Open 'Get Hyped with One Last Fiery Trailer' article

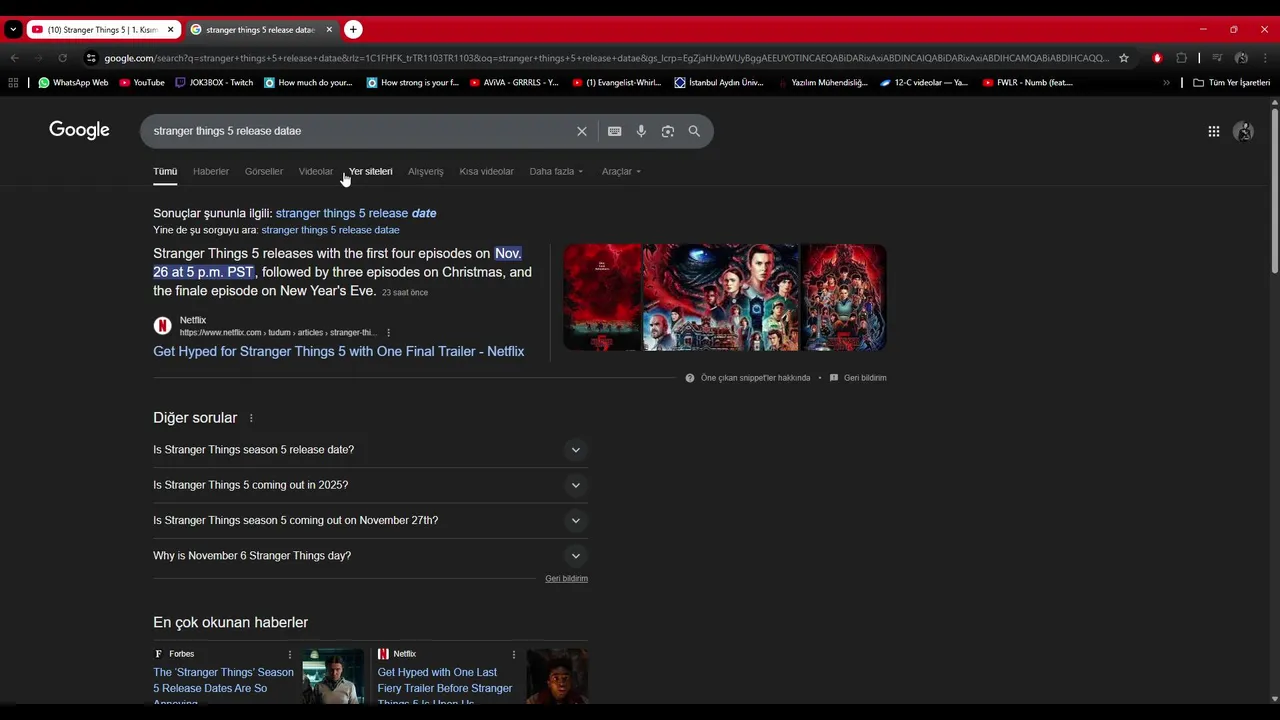(445, 687)
